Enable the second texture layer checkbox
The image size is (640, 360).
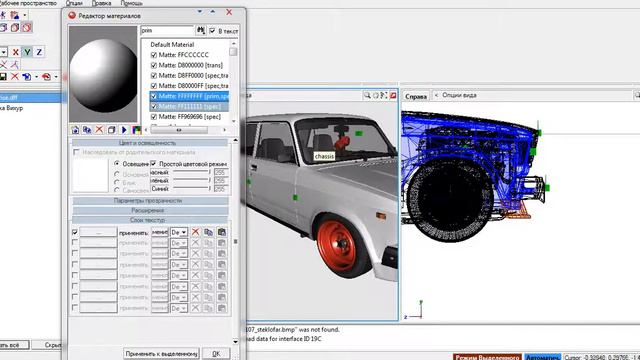[75, 242]
